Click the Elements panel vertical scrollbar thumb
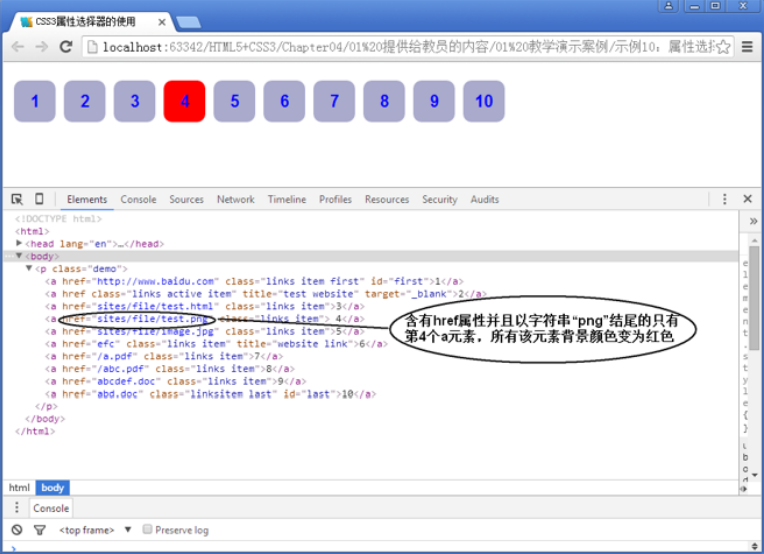Image resolution: width=764 pixels, height=554 pixels. click(754, 297)
